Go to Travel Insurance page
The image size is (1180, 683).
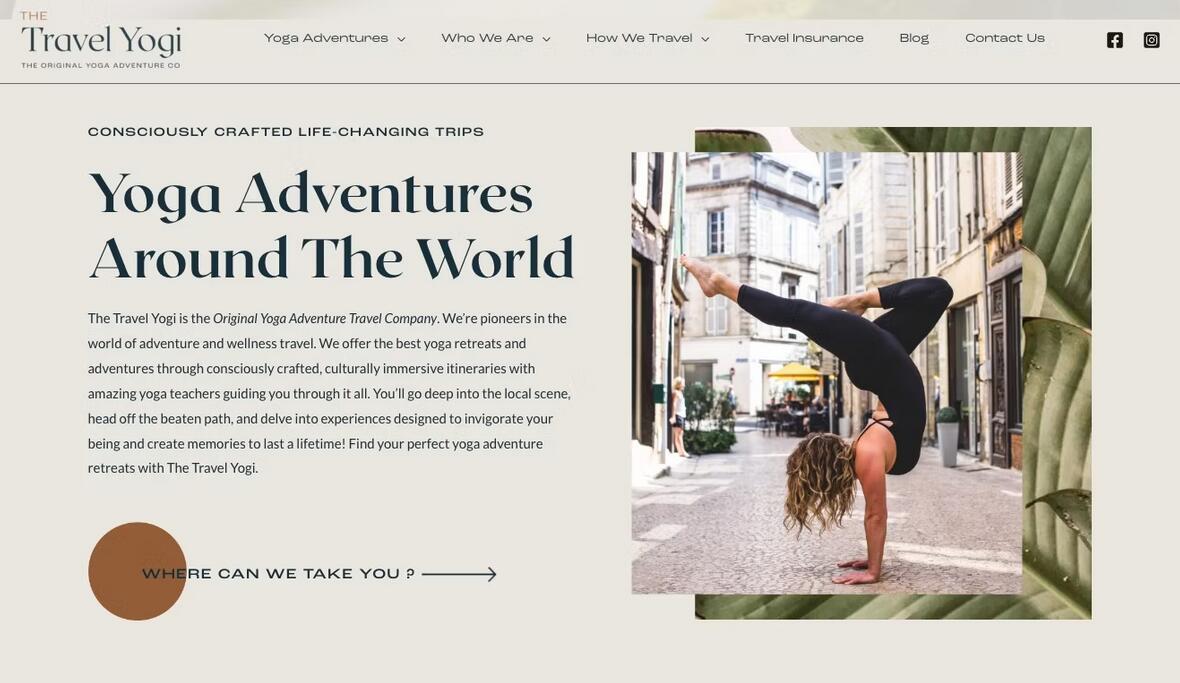click(804, 38)
